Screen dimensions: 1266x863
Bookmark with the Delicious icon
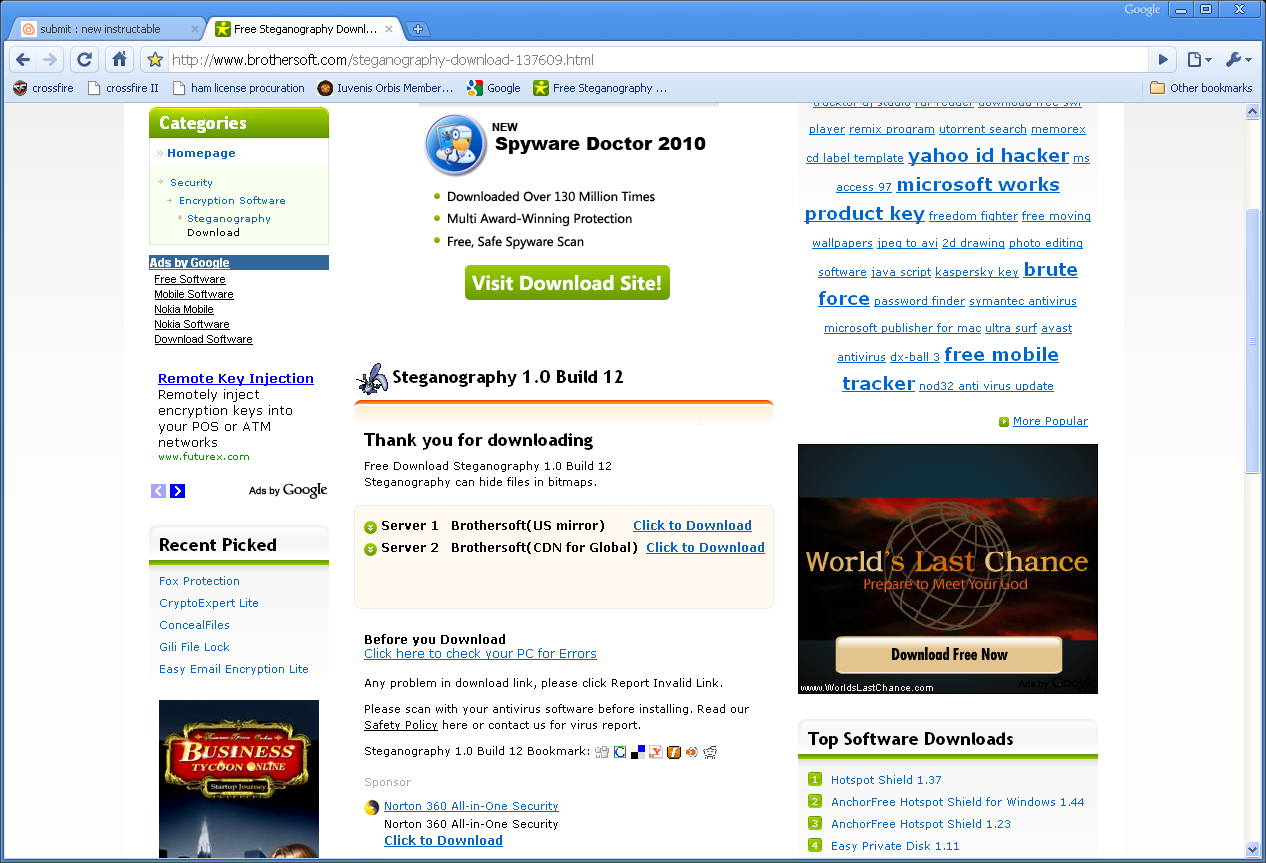(638, 752)
